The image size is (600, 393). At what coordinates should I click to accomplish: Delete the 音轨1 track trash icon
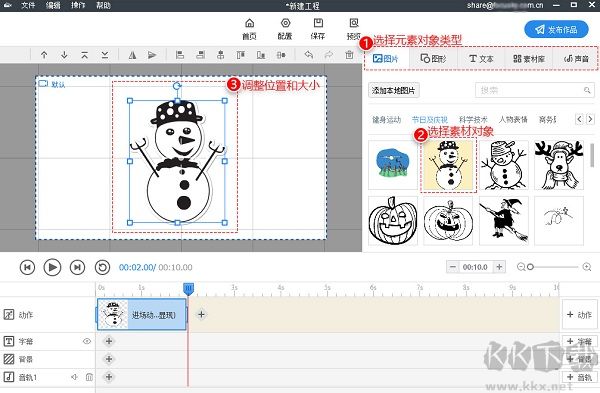[x=89, y=377]
